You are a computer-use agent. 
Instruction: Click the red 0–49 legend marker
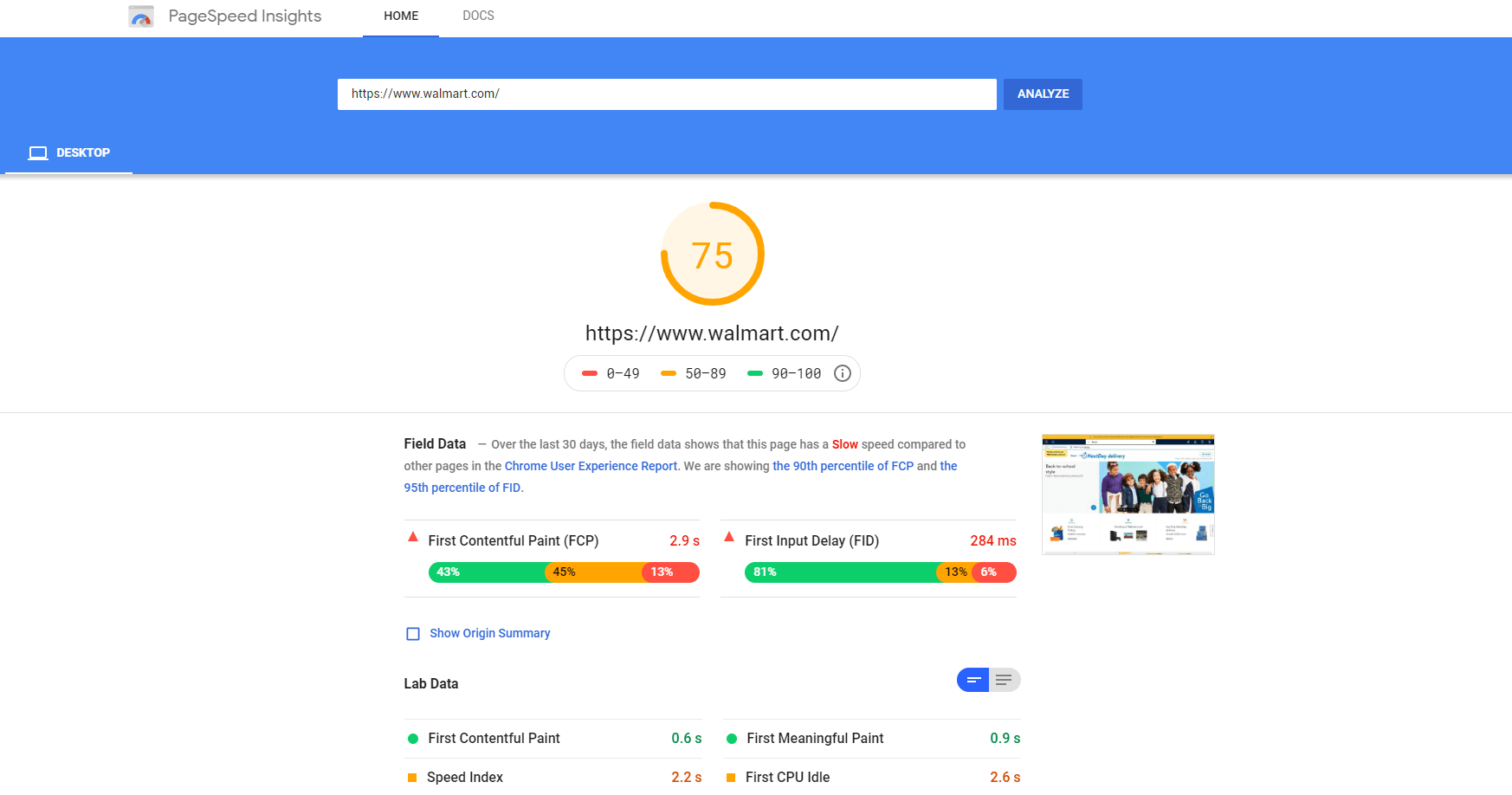coord(590,373)
